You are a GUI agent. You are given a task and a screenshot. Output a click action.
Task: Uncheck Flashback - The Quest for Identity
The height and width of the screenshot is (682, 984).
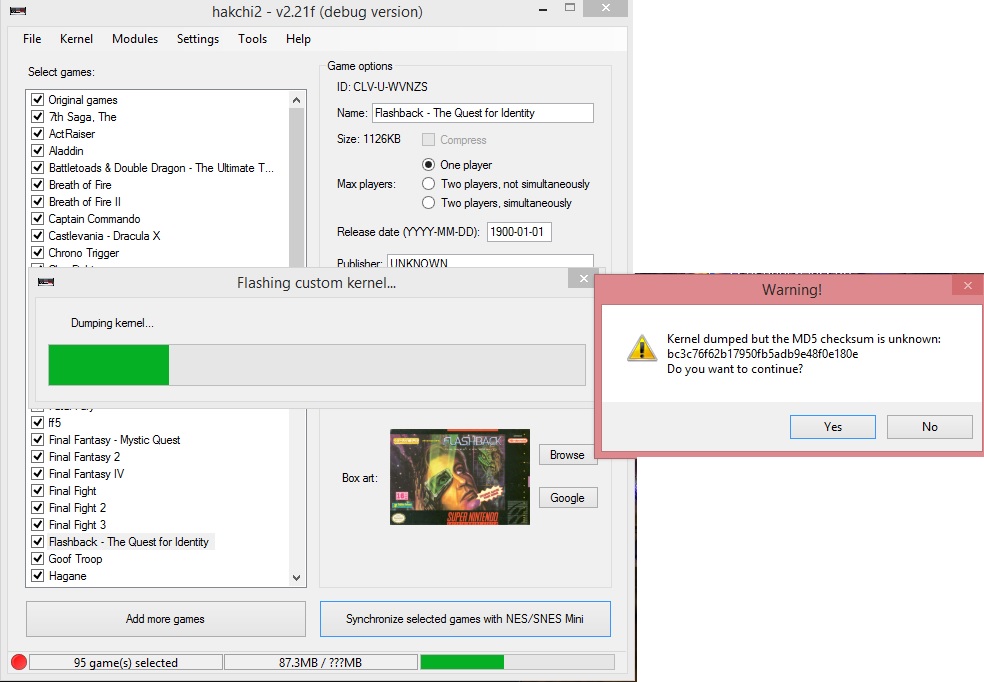point(37,541)
